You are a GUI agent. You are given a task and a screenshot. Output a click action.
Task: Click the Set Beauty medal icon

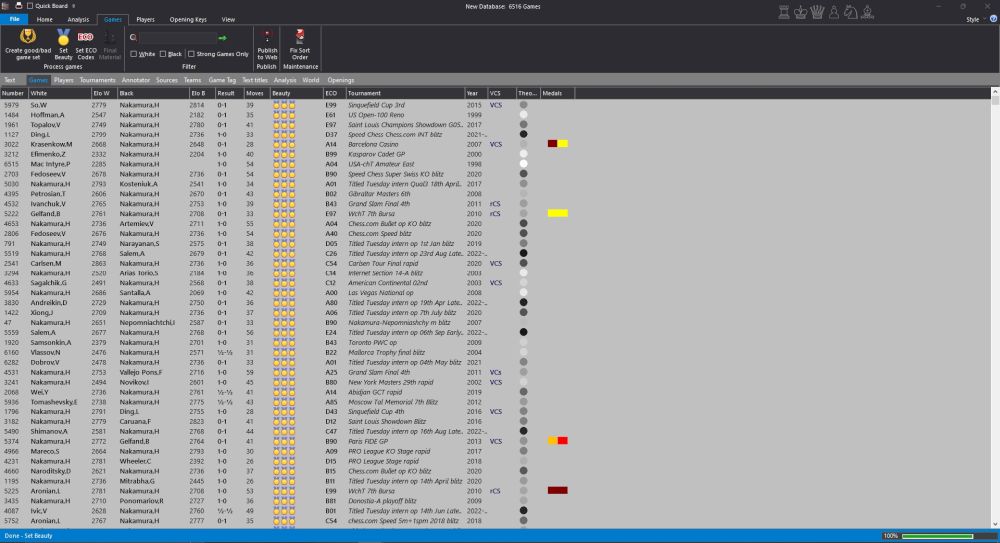point(63,37)
